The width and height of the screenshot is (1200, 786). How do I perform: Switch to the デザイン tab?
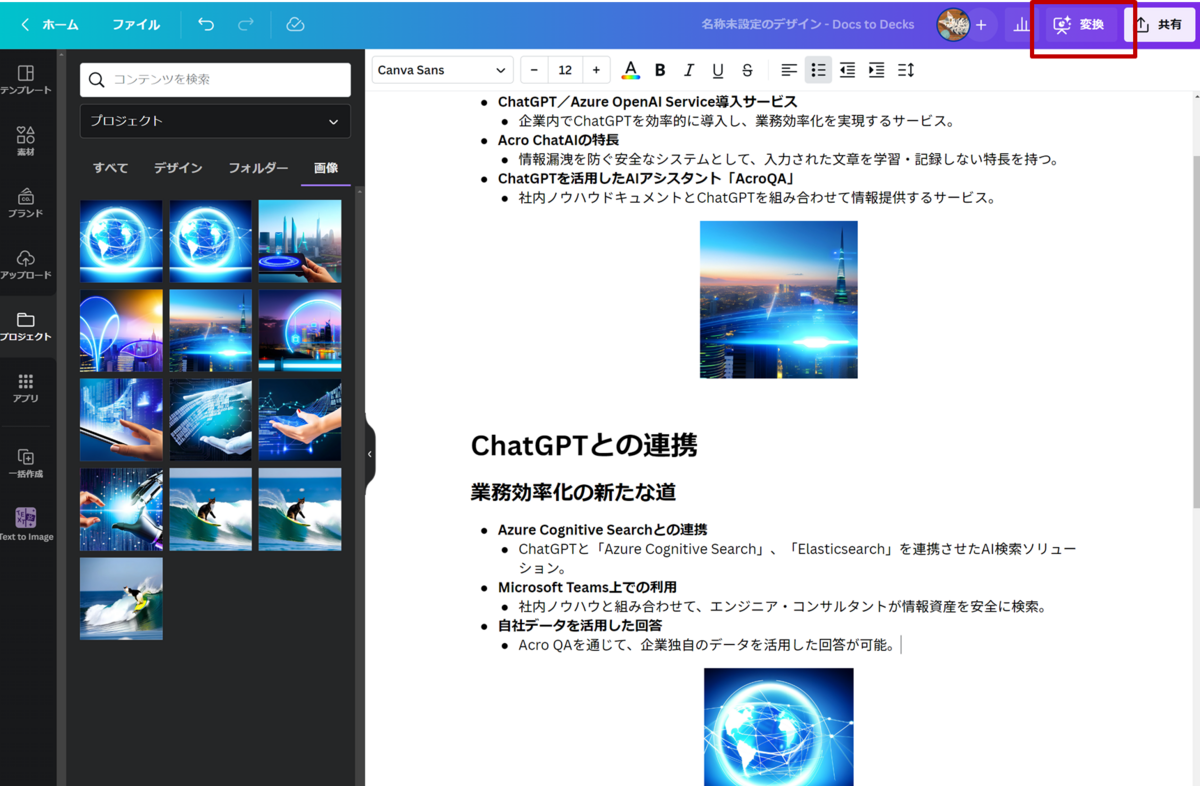point(178,168)
